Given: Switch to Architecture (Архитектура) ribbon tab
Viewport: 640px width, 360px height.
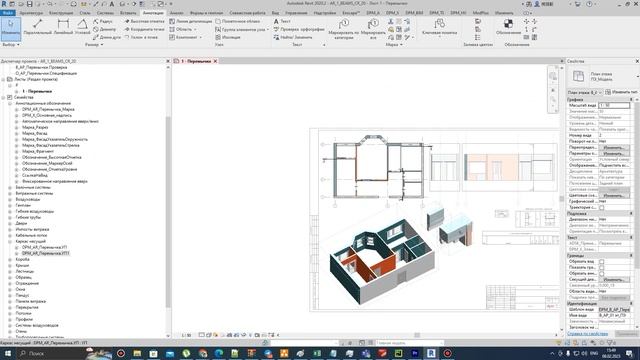Looking at the screenshot, I should pos(31,13).
